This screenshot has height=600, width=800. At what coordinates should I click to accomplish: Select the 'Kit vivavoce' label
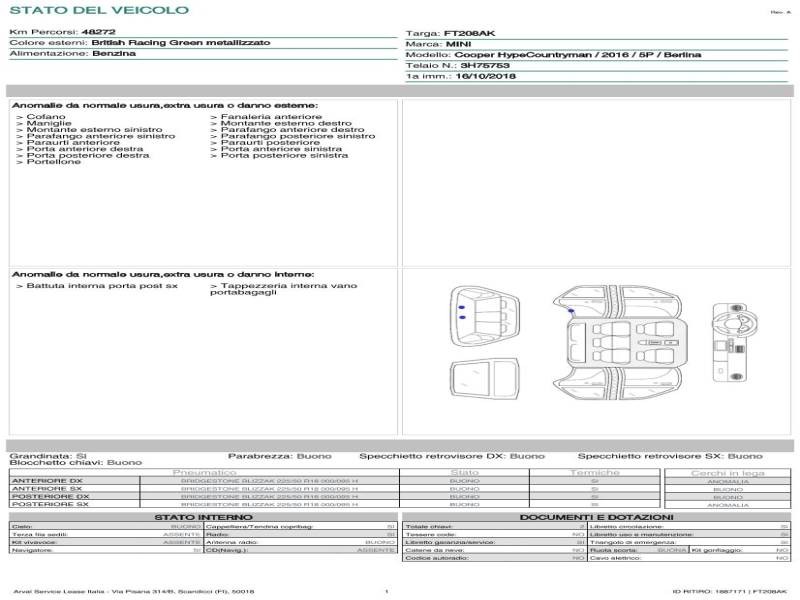point(34,542)
